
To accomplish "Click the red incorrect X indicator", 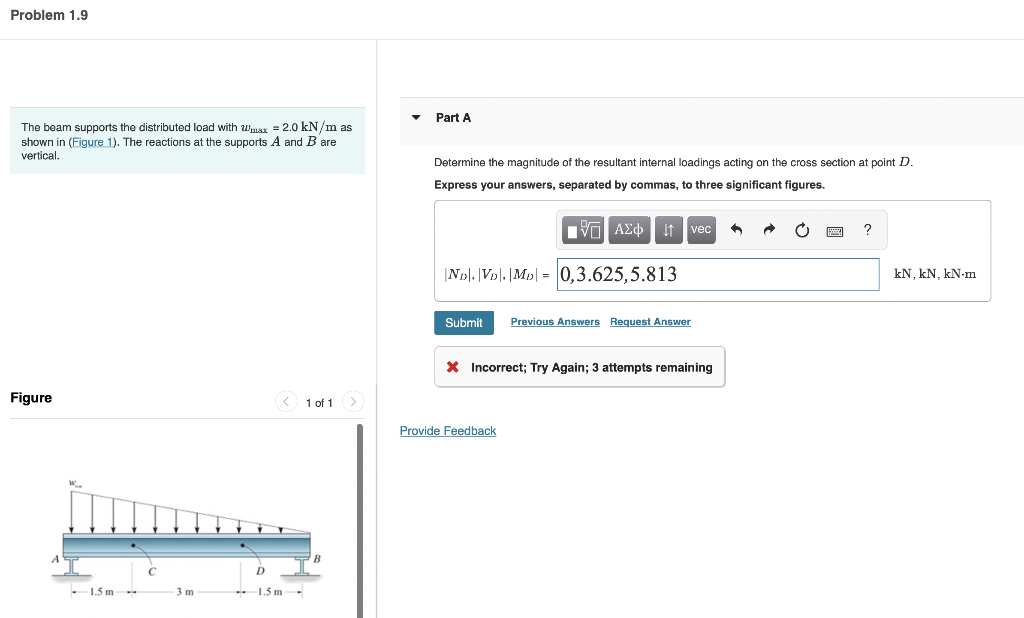I will [x=452, y=366].
